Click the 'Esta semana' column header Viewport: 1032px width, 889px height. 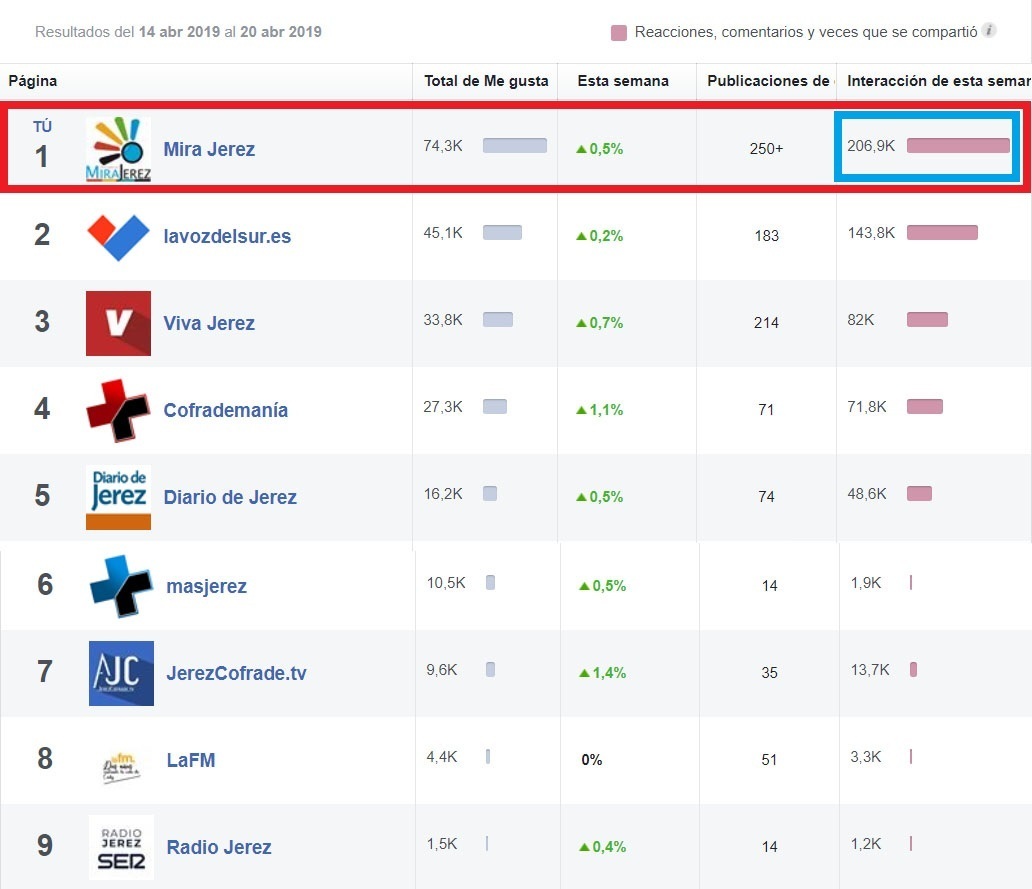pyautogui.click(x=623, y=81)
